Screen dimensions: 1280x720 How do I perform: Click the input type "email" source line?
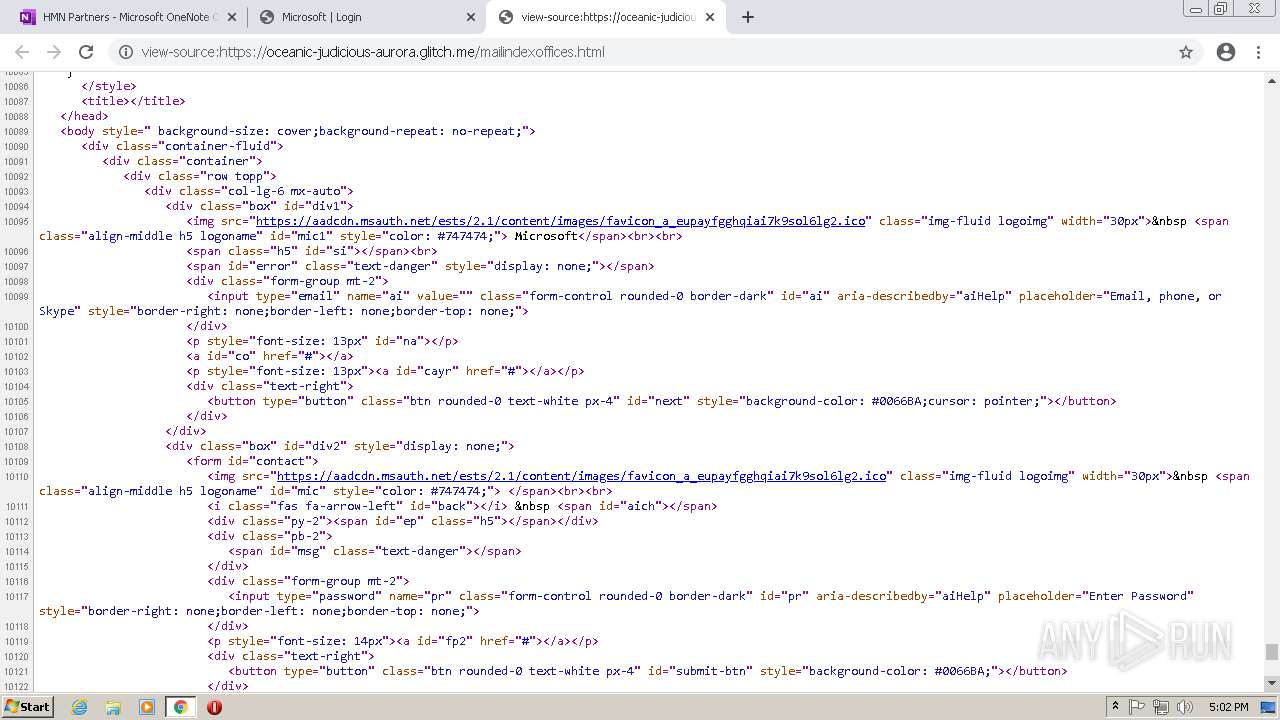tap(630, 303)
